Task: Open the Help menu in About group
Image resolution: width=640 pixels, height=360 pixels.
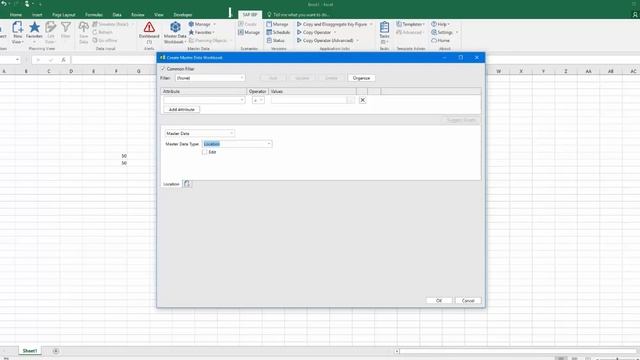Action: click(440, 24)
